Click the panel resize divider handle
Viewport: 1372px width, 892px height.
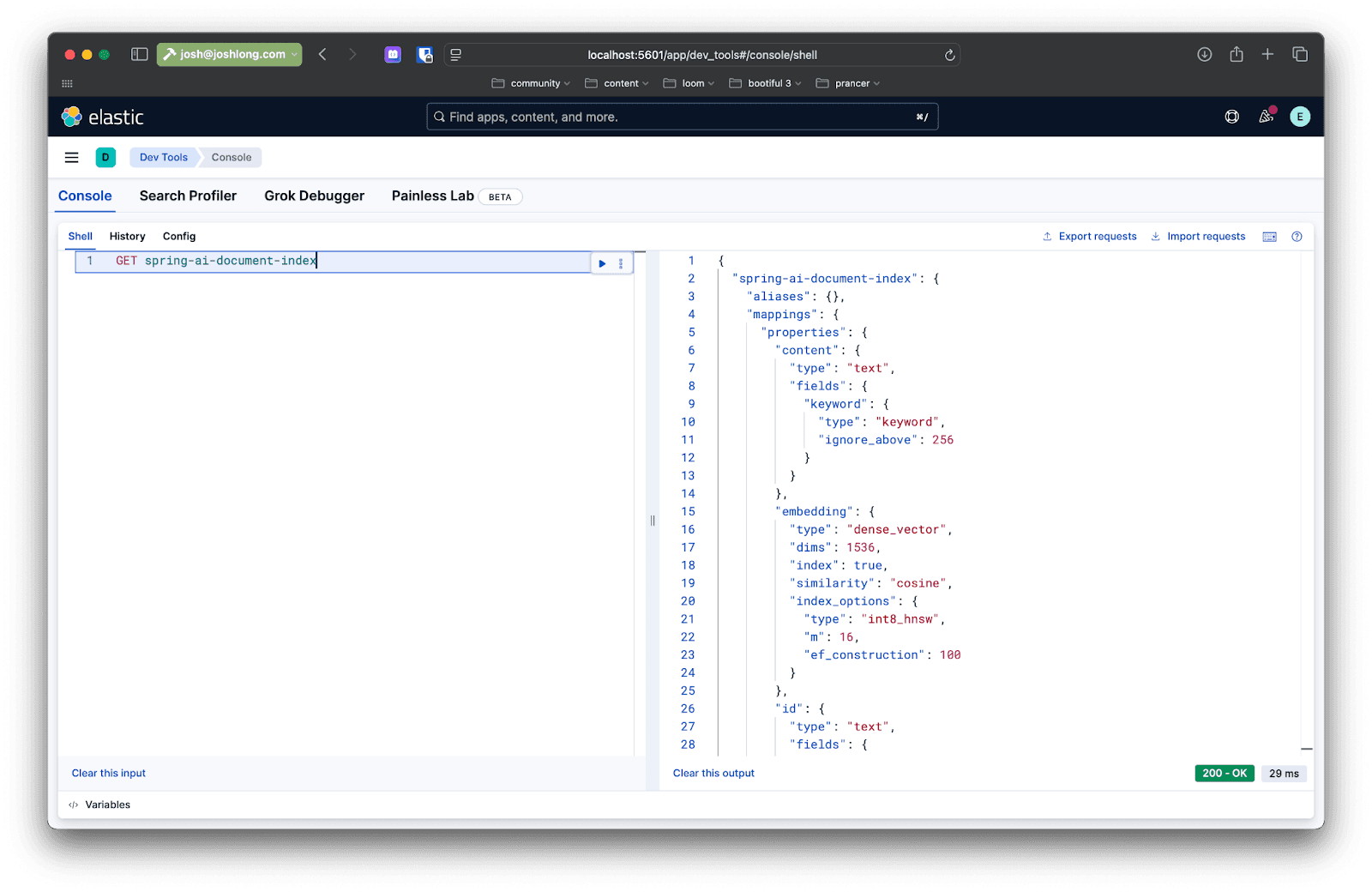(x=653, y=520)
